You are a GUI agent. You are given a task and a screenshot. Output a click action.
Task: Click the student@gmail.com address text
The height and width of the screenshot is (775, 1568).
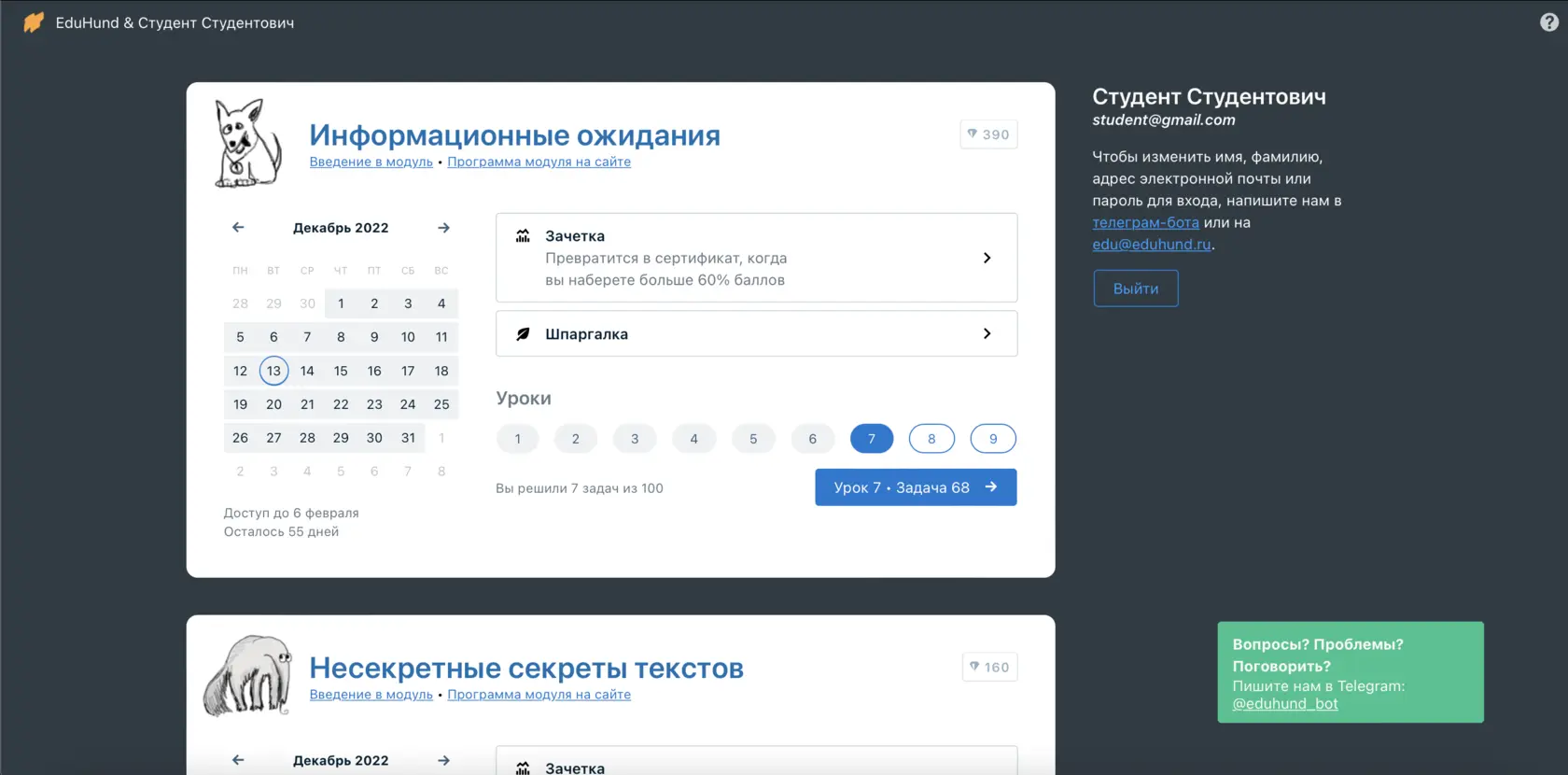(x=1164, y=120)
